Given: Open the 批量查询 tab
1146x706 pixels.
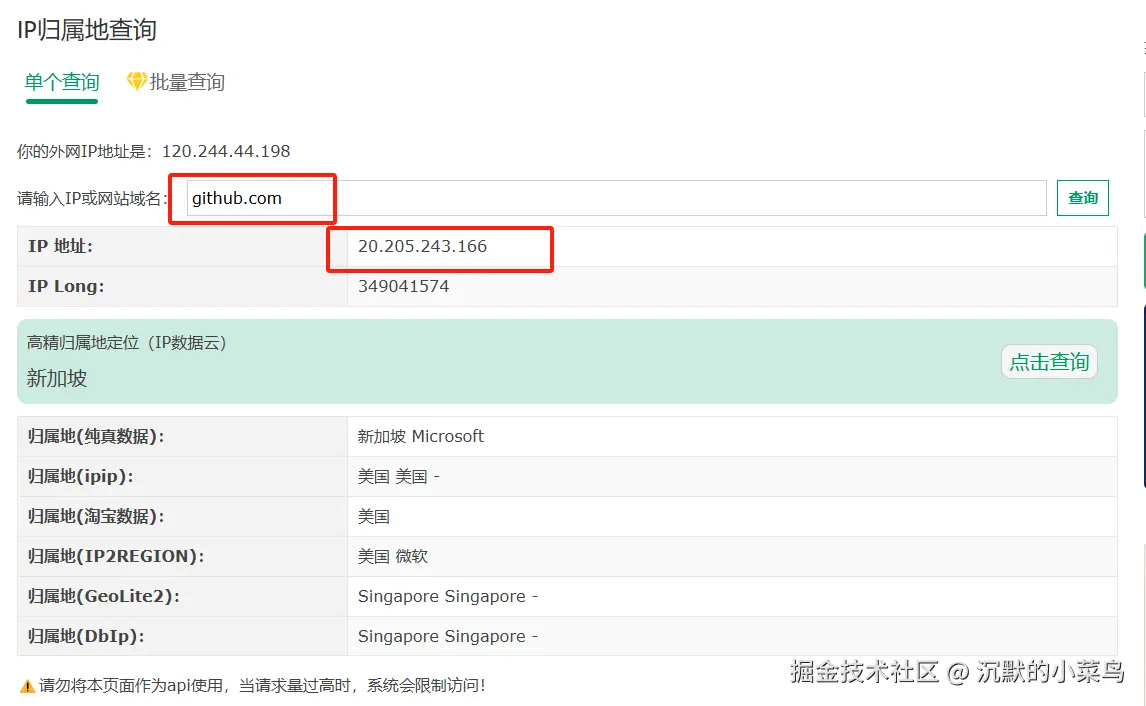Looking at the screenshot, I should pos(186,82).
